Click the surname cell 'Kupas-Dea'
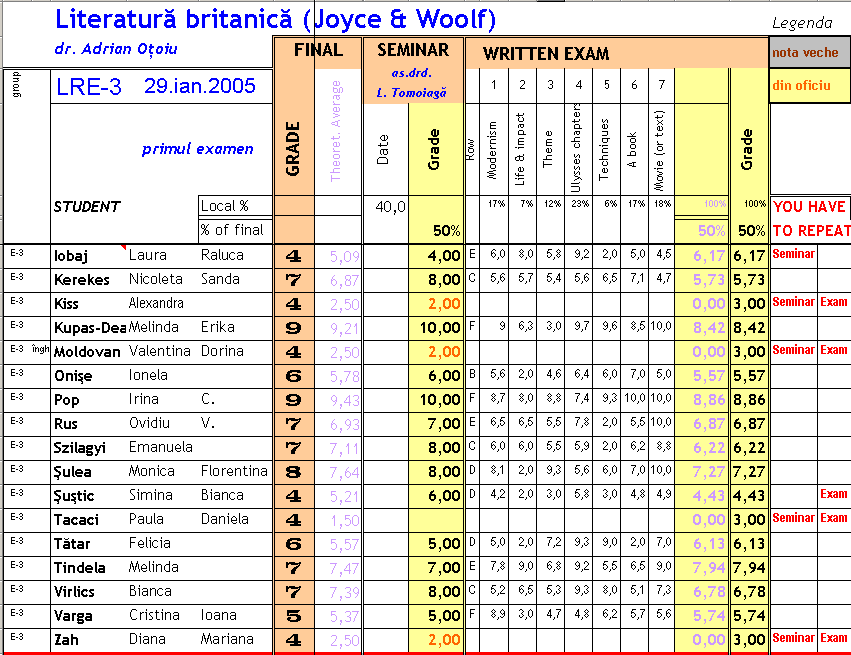This screenshot has width=851, height=655. [90, 328]
